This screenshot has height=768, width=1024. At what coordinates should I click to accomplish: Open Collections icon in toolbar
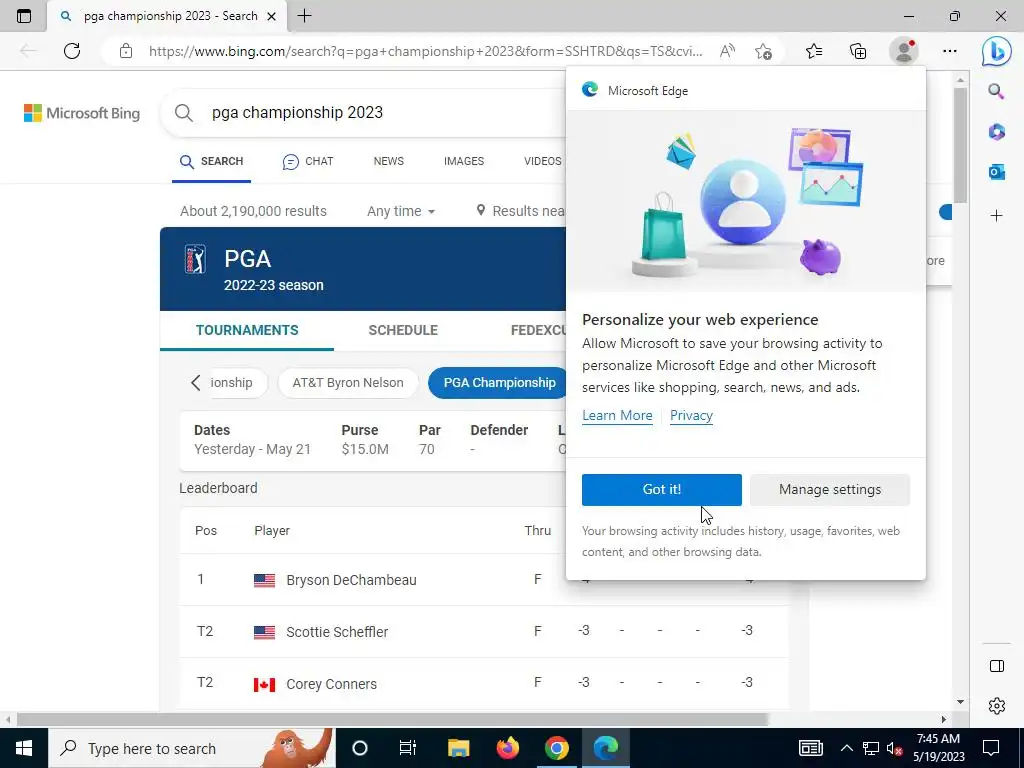(x=858, y=51)
